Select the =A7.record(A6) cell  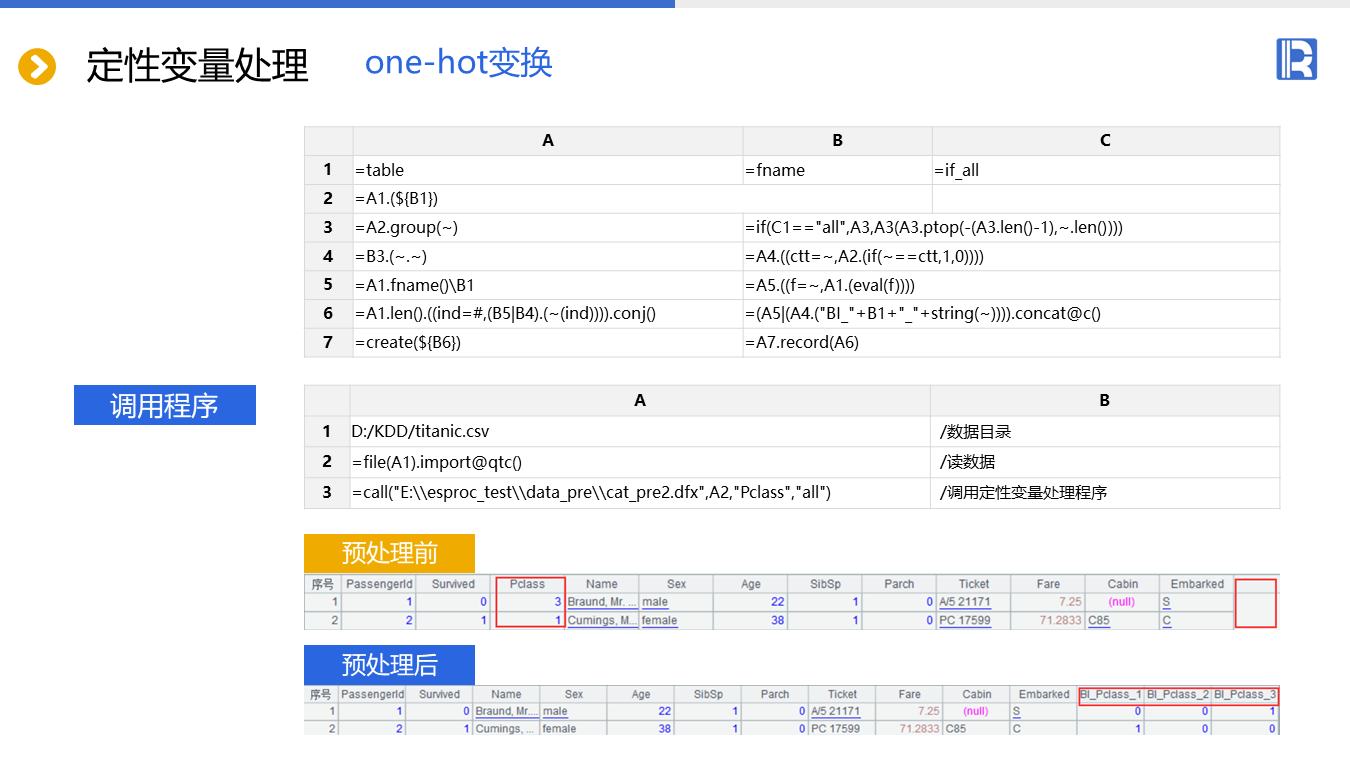click(1010, 343)
